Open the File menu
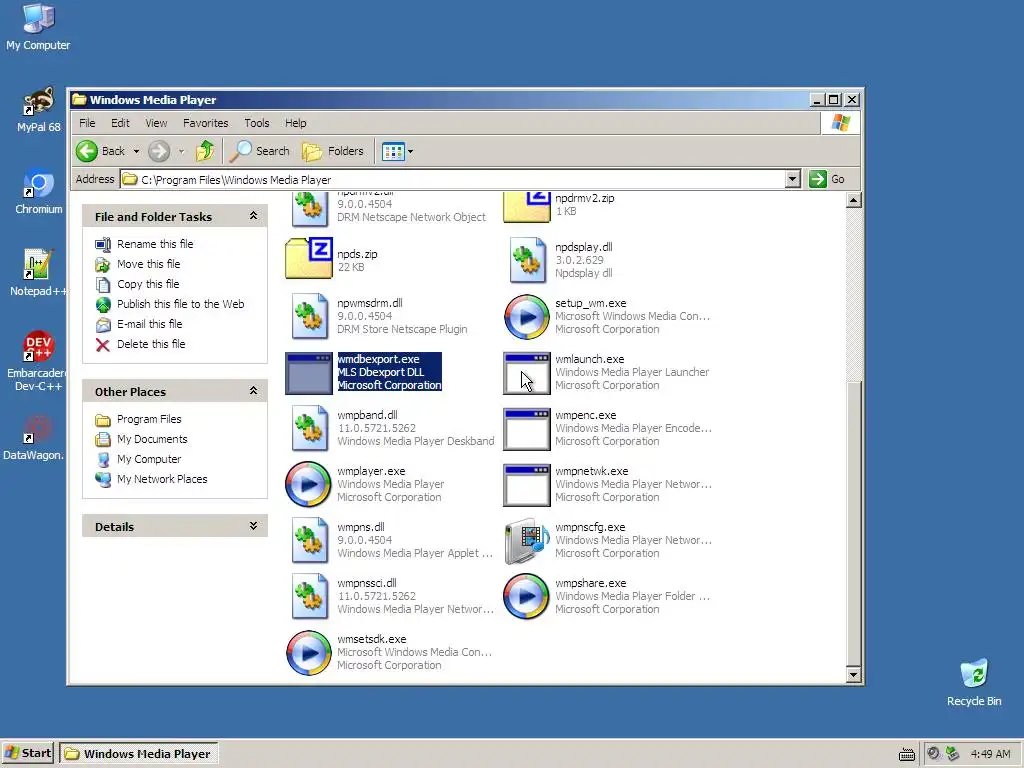1024x768 pixels. point(87,123)
